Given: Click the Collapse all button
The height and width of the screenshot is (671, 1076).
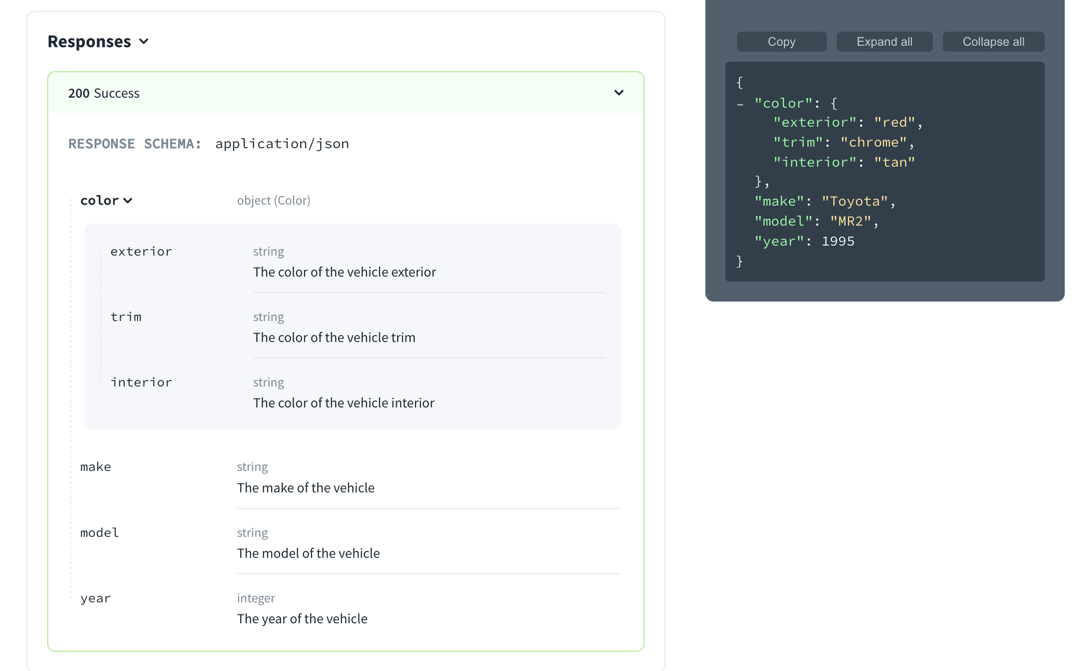Looking at the screenshot, I should pos(993,42).
